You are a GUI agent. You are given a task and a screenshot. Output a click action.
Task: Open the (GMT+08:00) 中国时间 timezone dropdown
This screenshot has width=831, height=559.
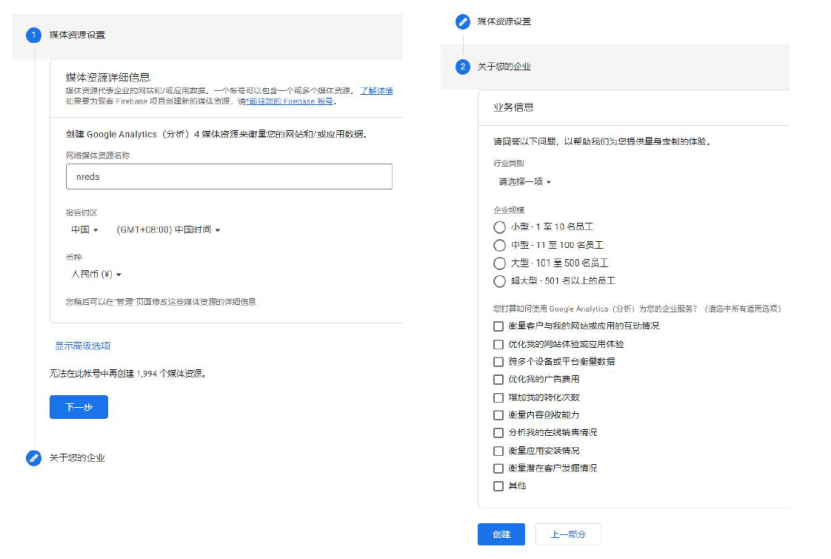click(x=168, y=230)
